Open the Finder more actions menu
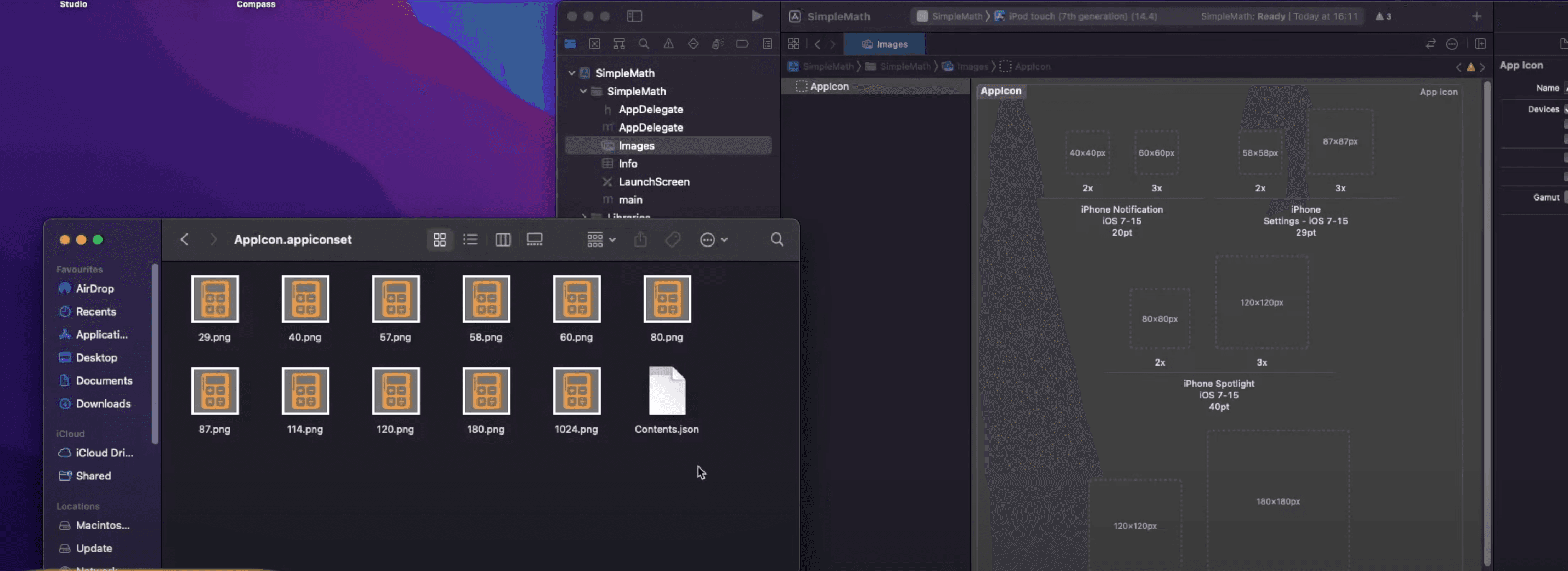The height and width of the screenshot is (571, 1568). click(x=713, y=239)
